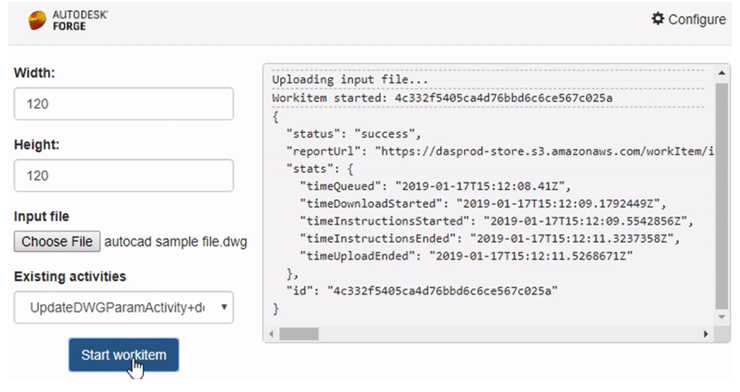Click the log scroll left arrow
The width and height of the screenshot is (740, 392).
[271, 334]
